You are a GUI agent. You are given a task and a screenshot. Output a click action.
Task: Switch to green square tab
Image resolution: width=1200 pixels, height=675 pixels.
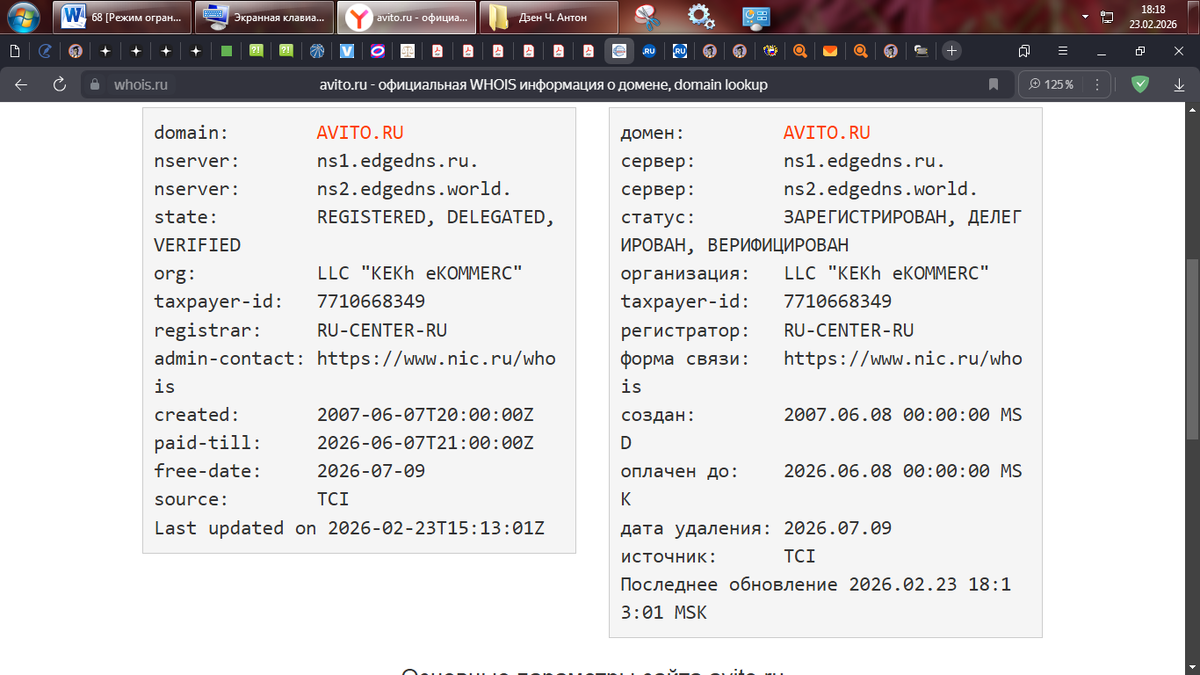point(226,50)
